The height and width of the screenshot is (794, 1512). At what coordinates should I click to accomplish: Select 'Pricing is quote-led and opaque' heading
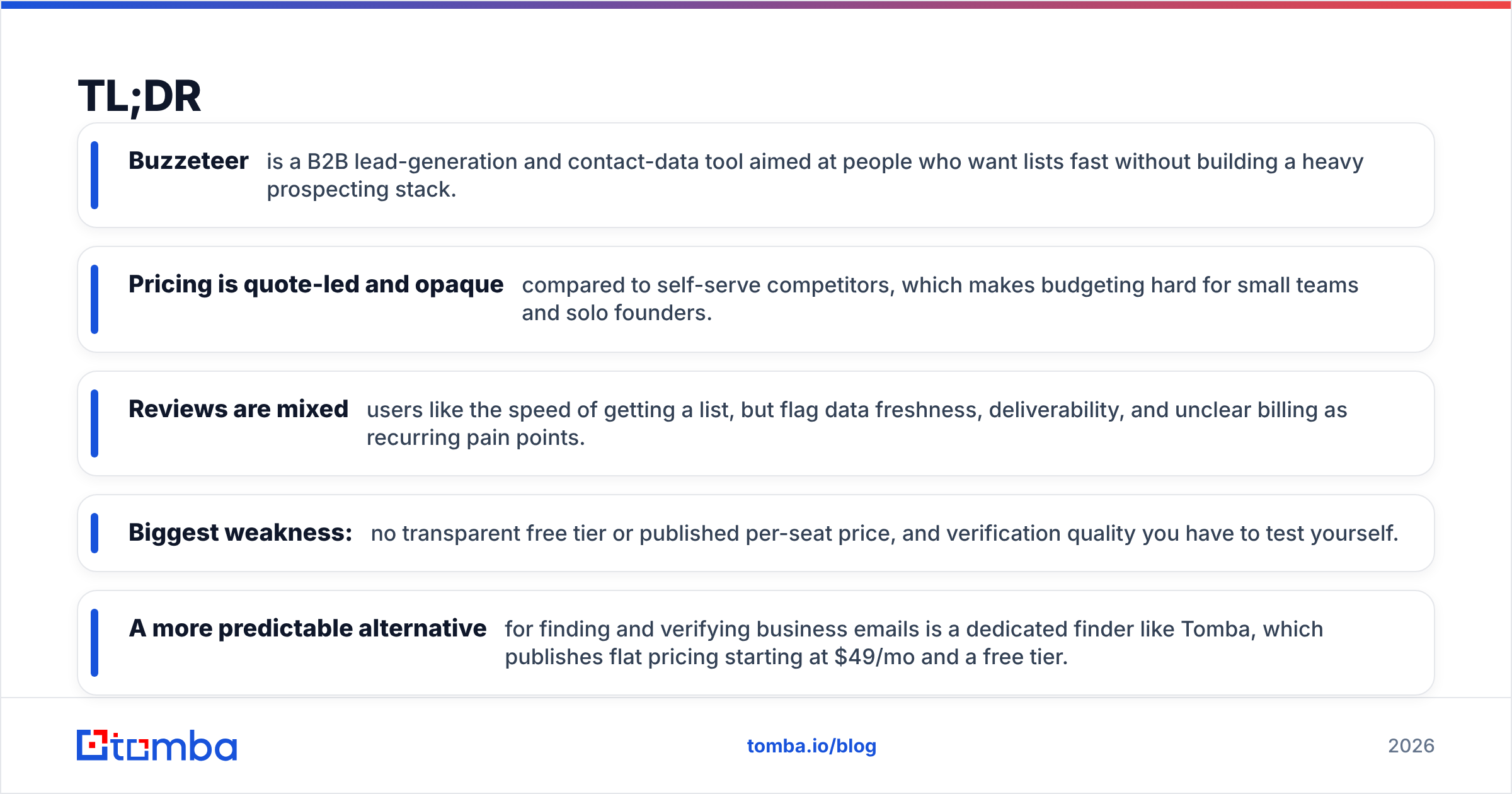(316, 285)
